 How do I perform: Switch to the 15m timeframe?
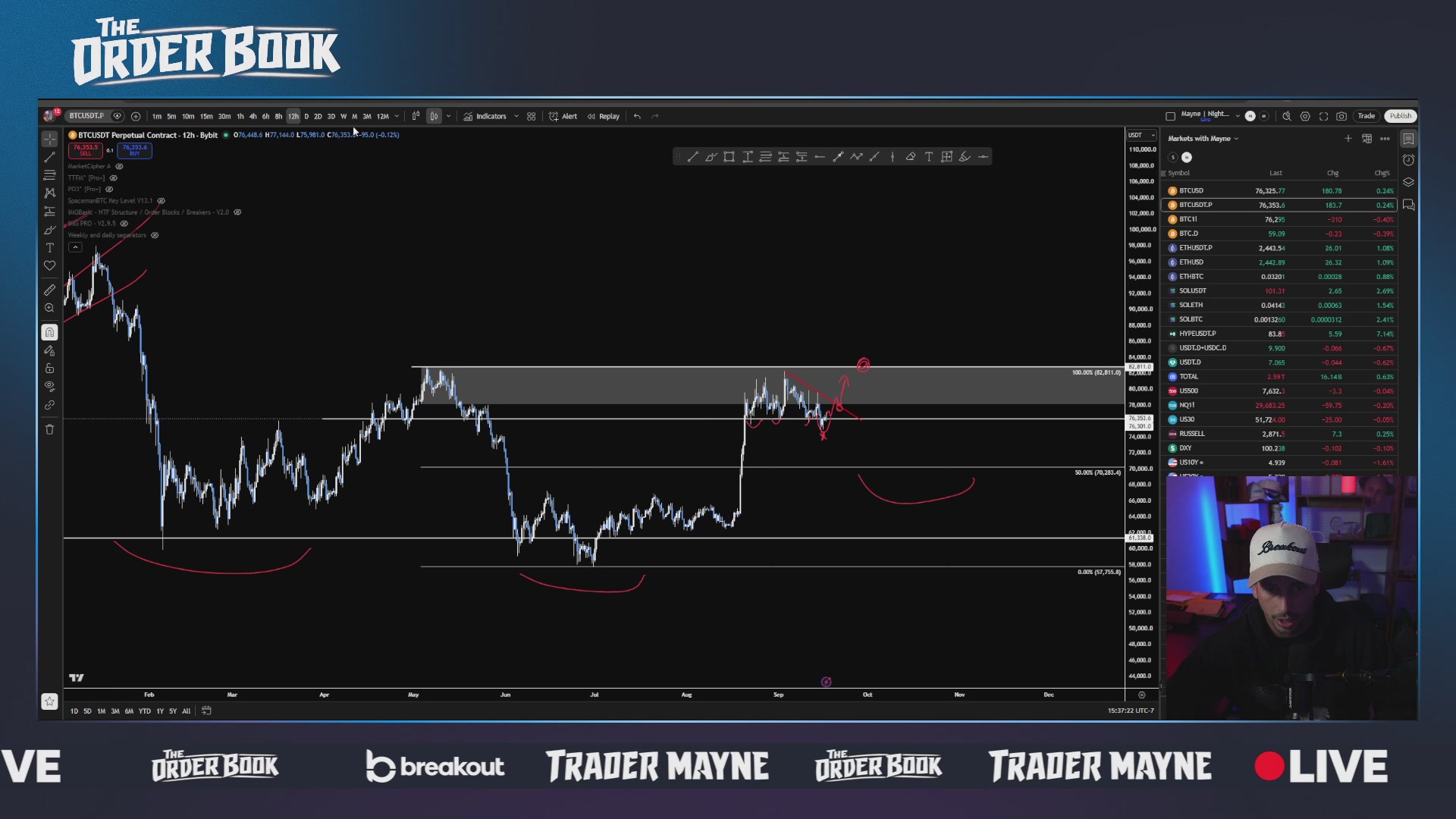pyautogui.click(x=206, y=116)
